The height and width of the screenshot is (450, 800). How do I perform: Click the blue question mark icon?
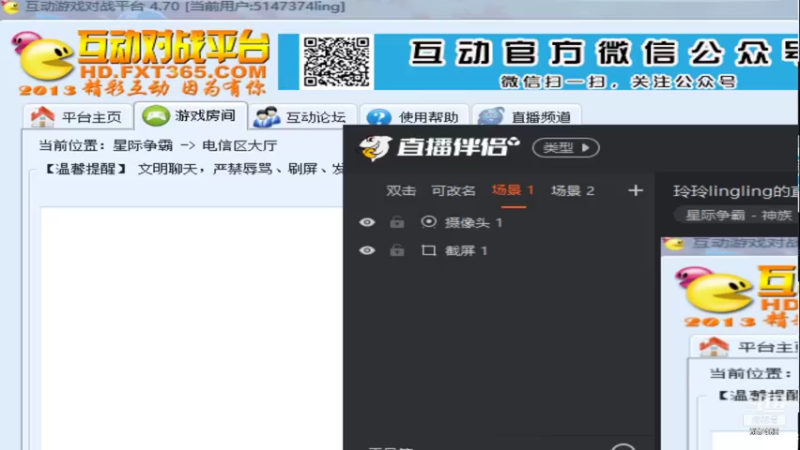click(x=379, y=117)
